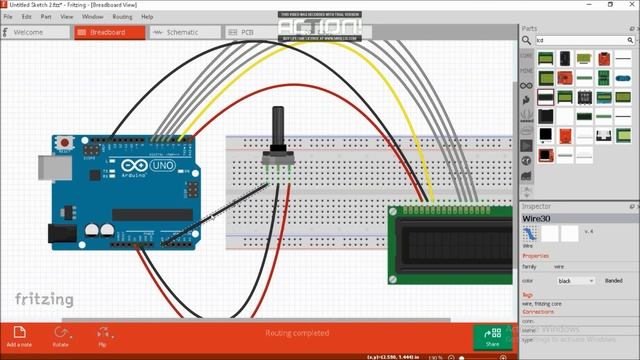The width and height of the screenshot is (640, 360).
Task: Click the Fritzing welcome tab icon
Action: tap(5, 32)
